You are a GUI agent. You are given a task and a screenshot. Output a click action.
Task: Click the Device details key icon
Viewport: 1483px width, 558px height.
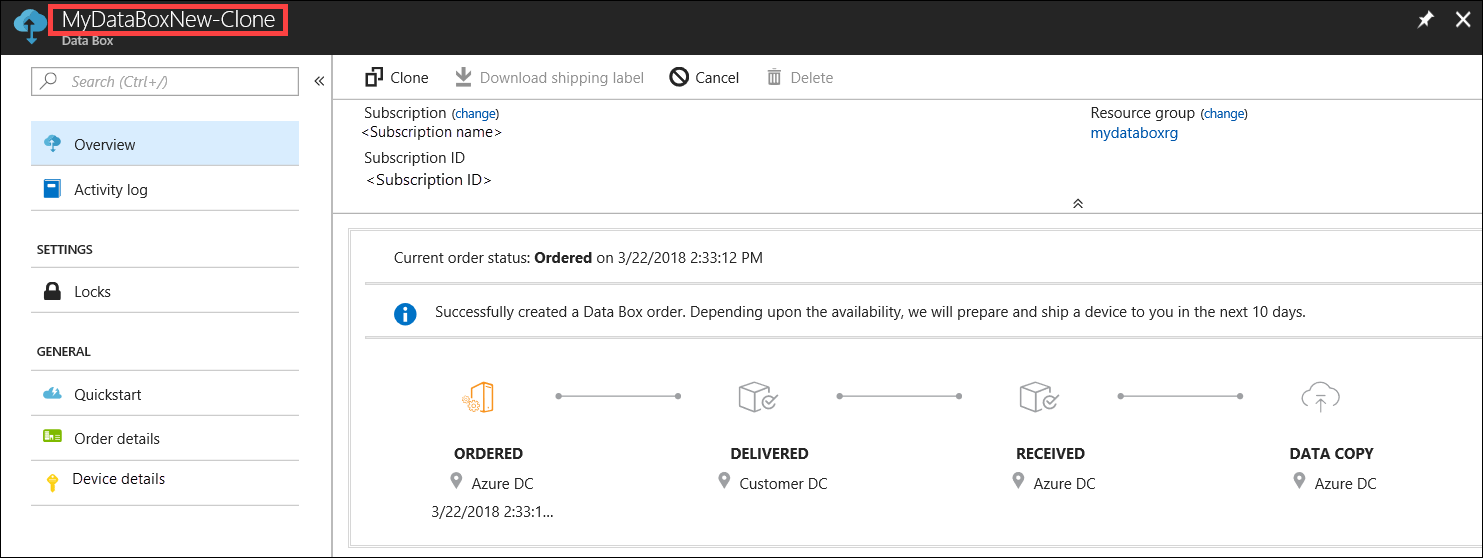click(53, 482)
